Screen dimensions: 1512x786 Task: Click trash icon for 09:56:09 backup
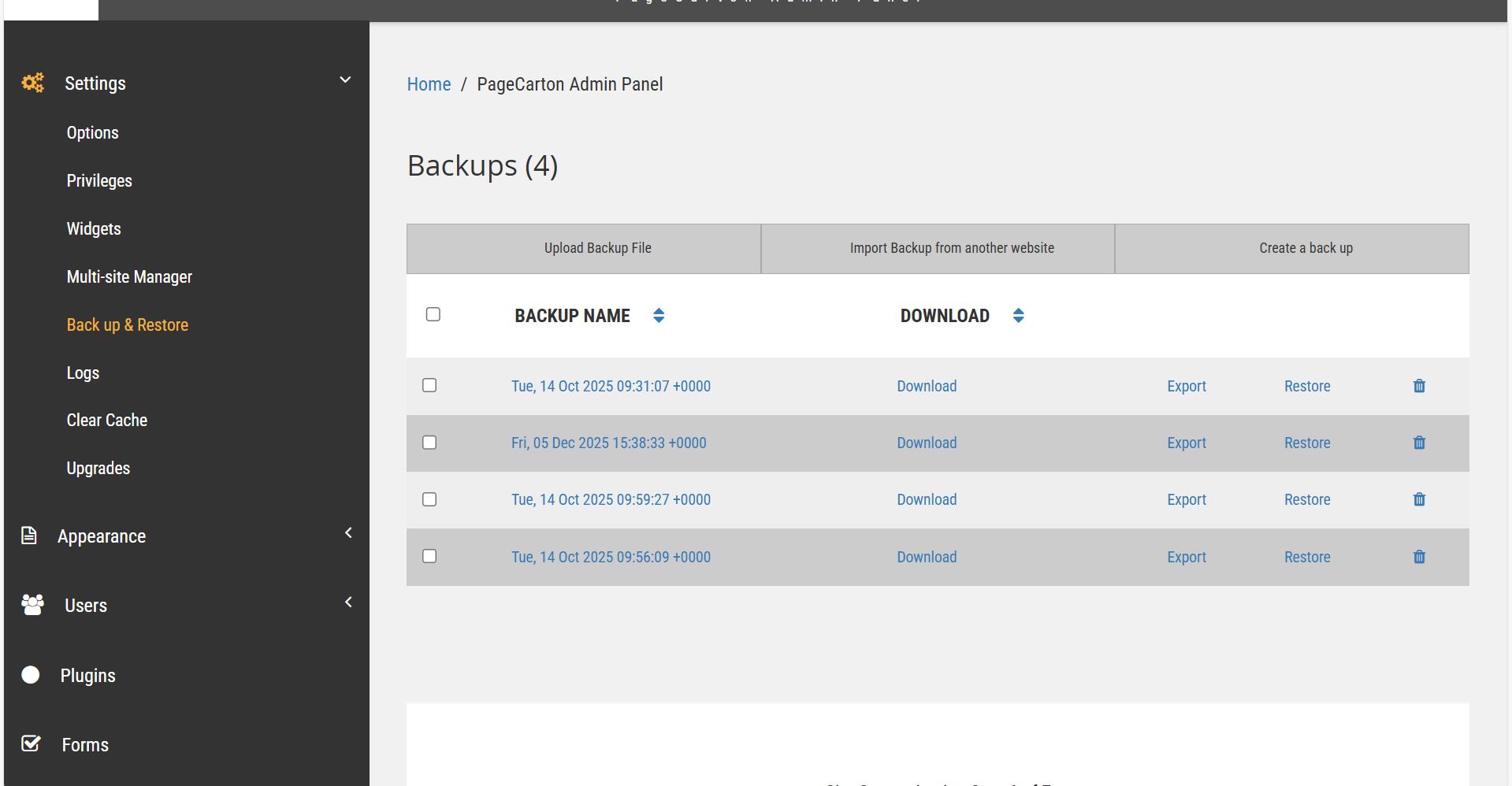(1419, 557)
